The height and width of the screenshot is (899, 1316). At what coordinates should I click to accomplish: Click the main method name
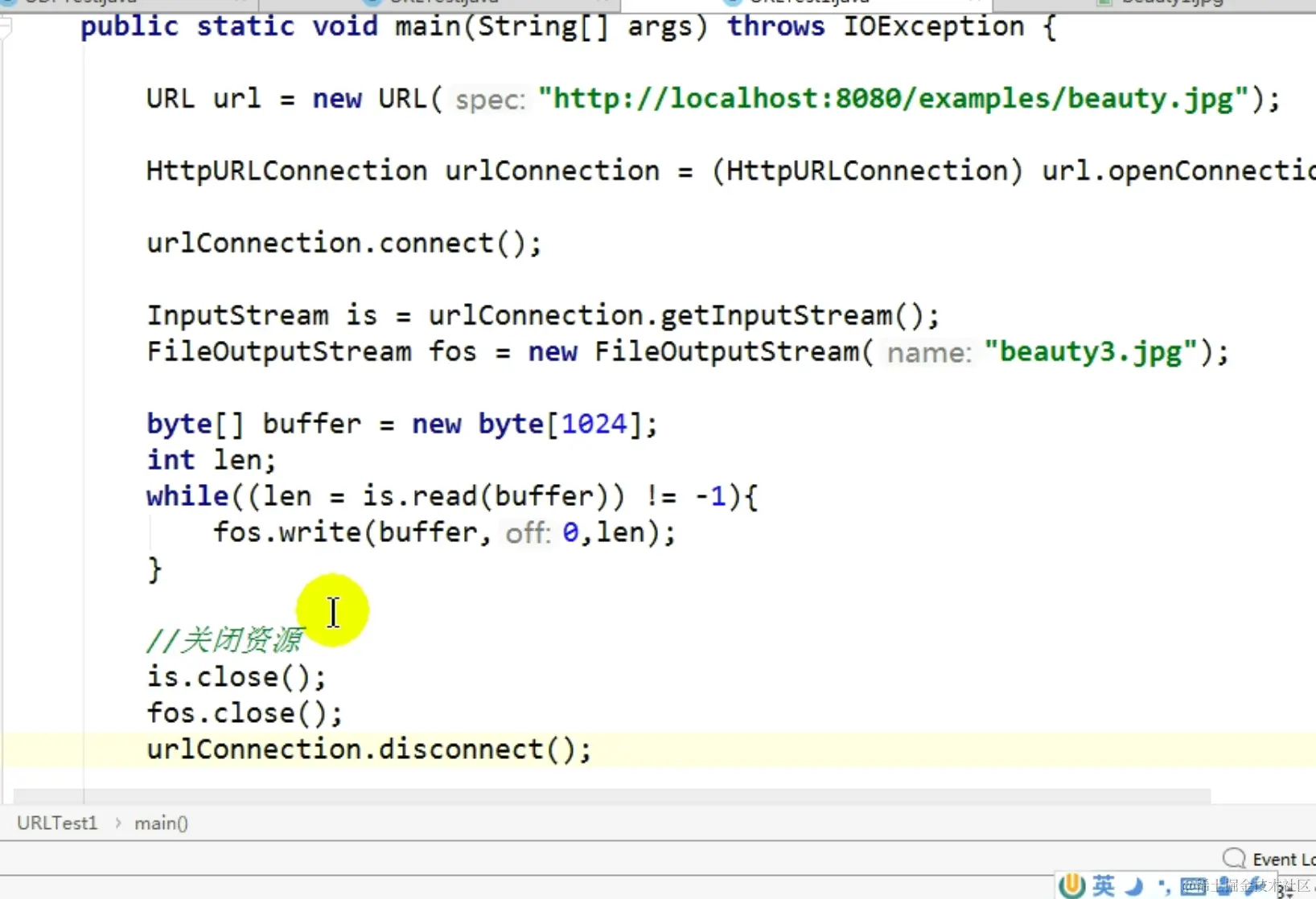[x=428, y=27]
